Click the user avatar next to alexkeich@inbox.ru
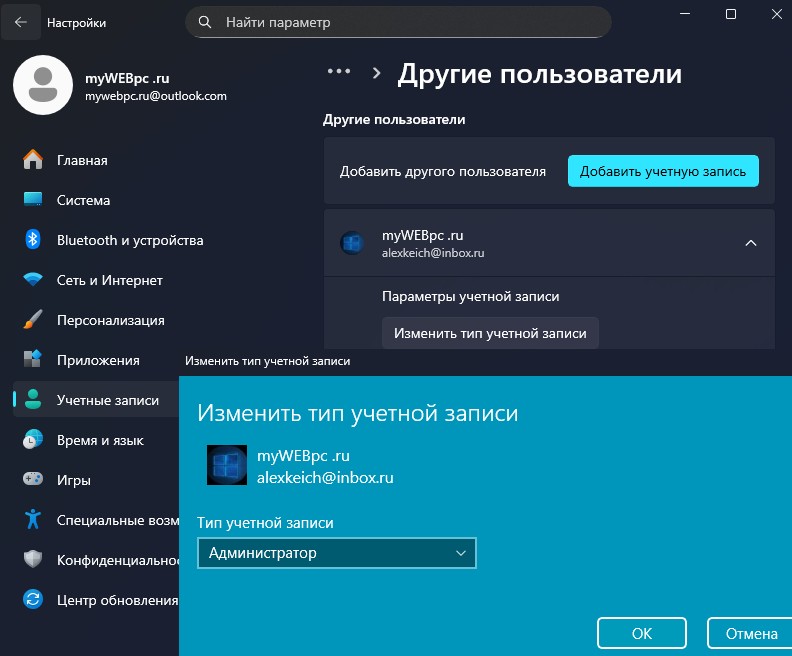792x656 pixels. pyautogui.click(x=352, y=243)
